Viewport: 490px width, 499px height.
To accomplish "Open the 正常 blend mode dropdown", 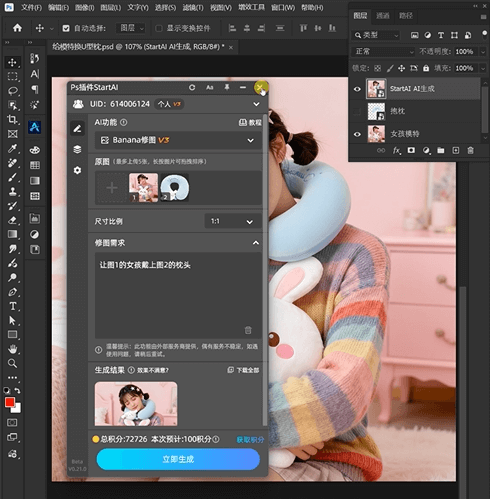I will click(x=383, y=52).
